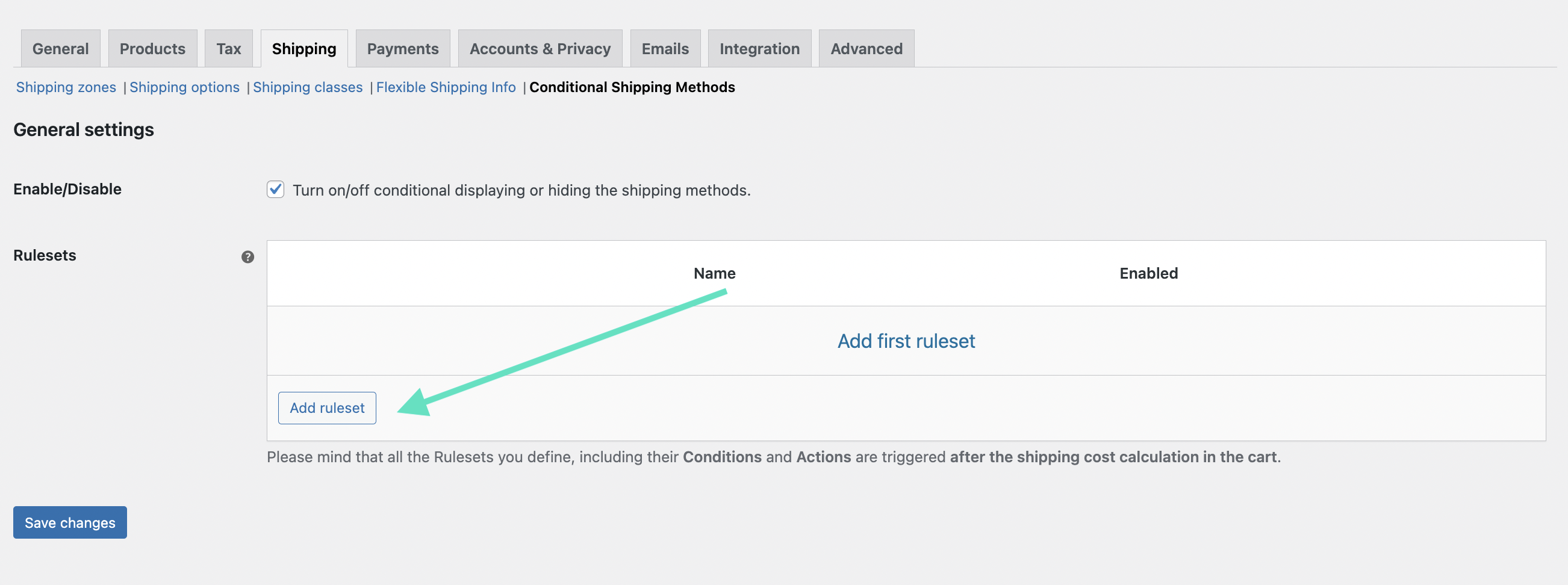Enable conditional shipping methods checkbox
1568x585 pixels.
(x=276, y=190)
